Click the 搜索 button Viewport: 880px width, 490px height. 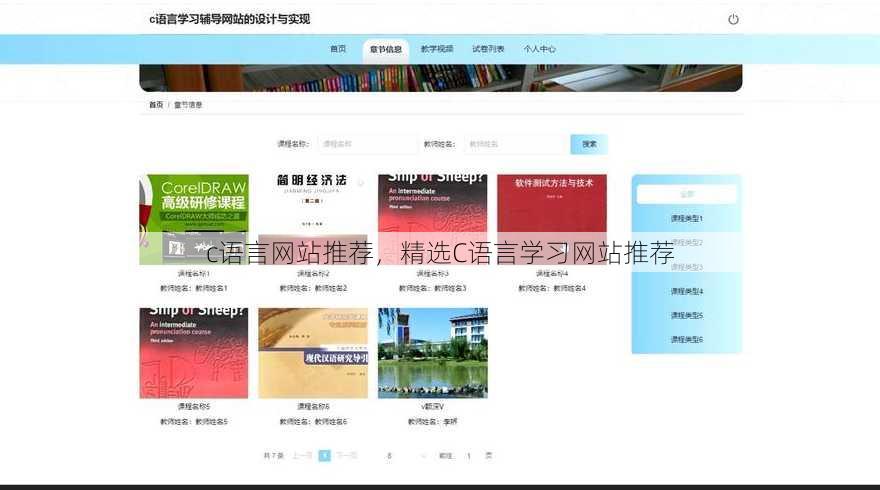pyautogui.click(x=589, y=144)
